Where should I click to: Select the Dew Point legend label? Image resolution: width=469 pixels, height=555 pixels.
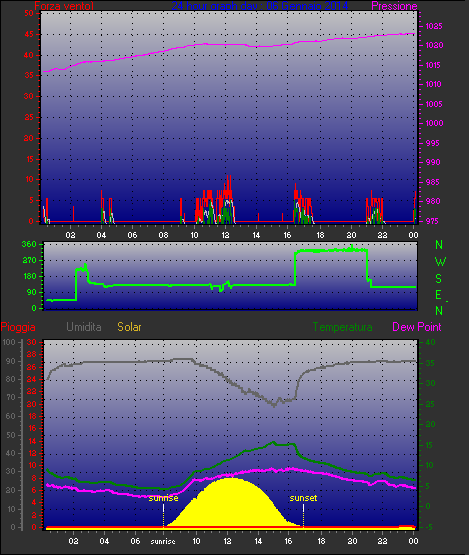[x=417, y=327]
